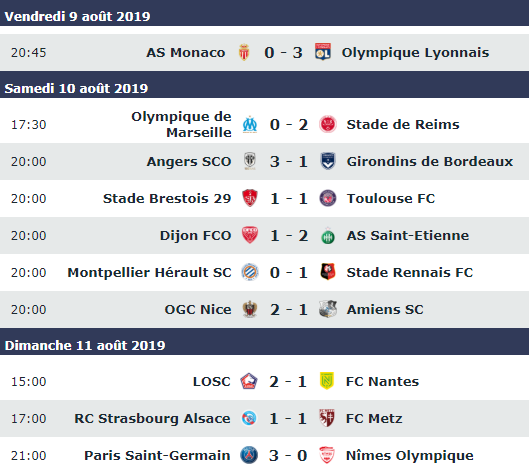
Task: Click the Dijon FCO 1 - 2 score
Action: [x=289, y=235]
